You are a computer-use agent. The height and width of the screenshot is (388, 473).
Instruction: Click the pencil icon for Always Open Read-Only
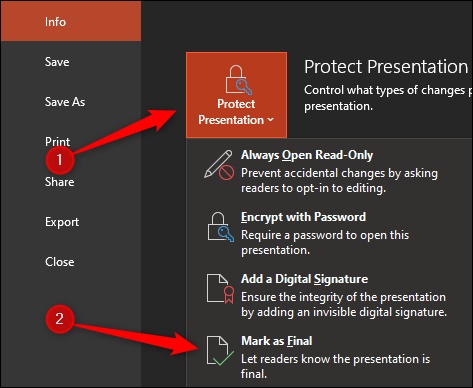tap(219, 165)
